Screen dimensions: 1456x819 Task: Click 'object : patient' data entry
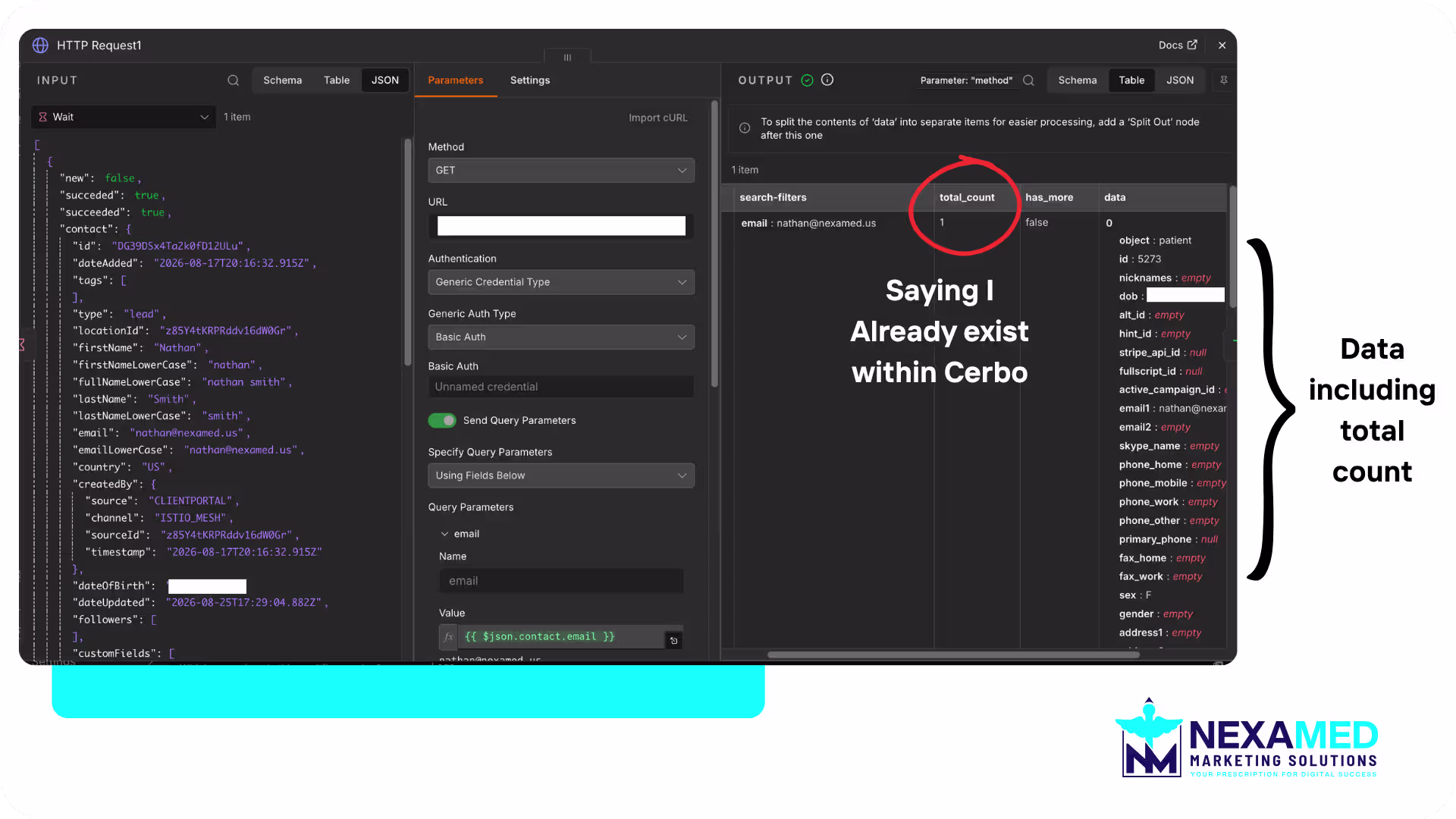(x=1154, y=240)
